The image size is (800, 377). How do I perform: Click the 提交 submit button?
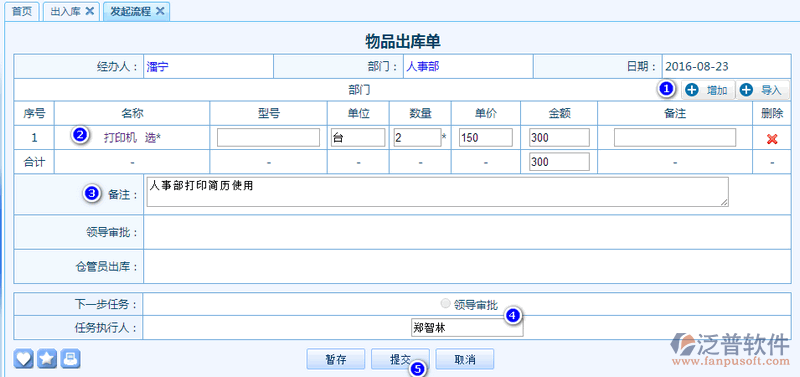400,359
